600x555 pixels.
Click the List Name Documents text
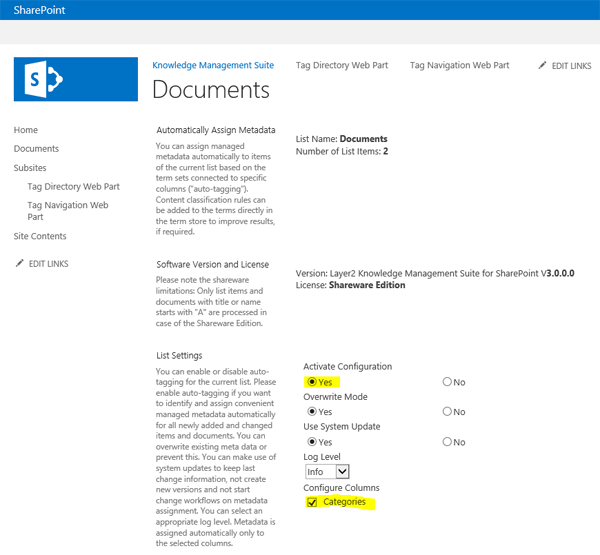pos(341,139)
